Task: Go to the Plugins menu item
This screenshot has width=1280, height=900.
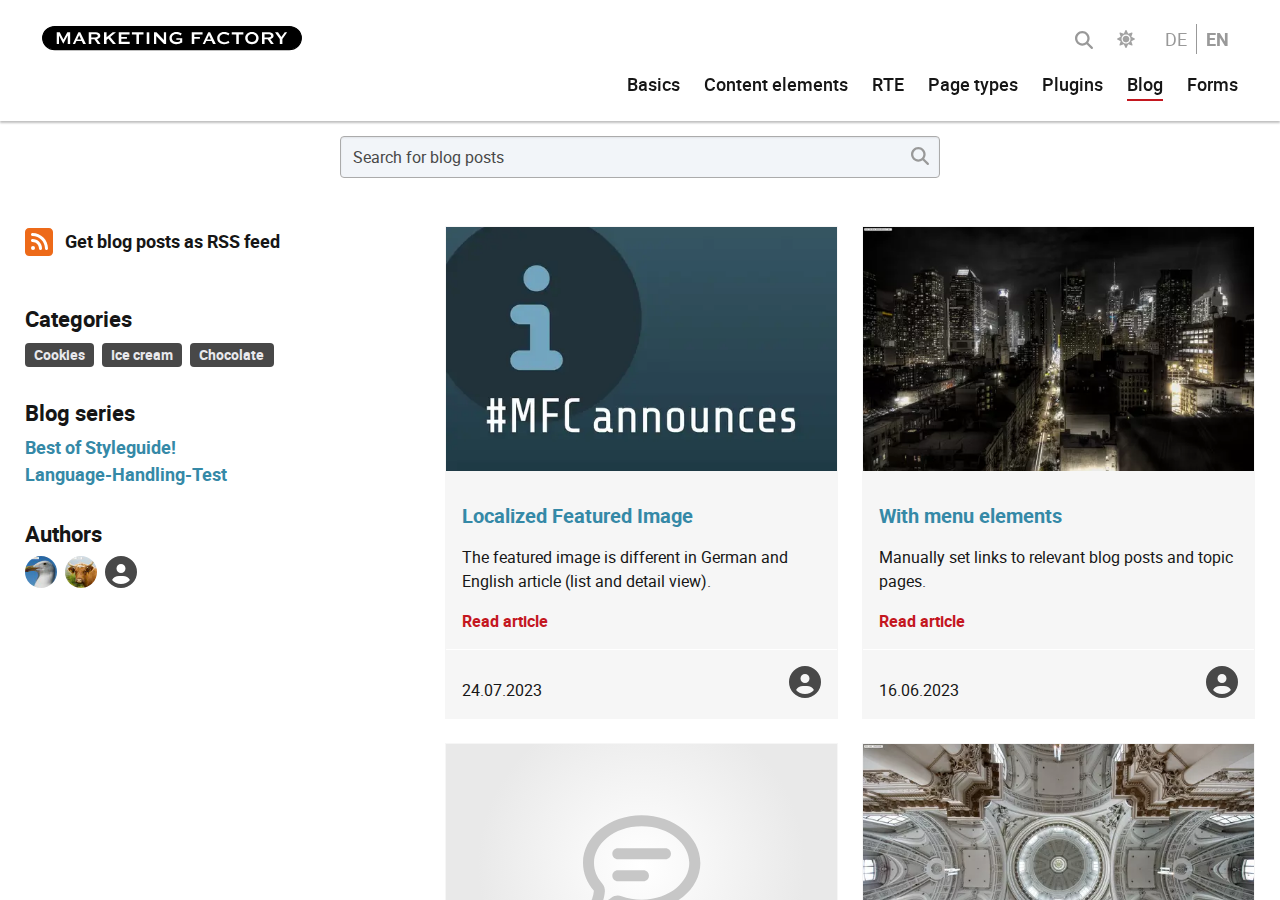Action: [1072, 85]
